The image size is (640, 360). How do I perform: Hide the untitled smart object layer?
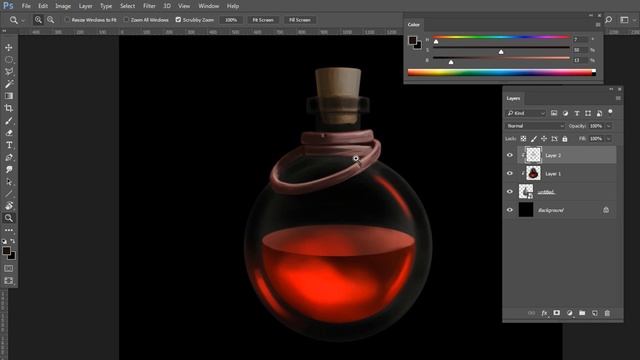click(509, 191)
